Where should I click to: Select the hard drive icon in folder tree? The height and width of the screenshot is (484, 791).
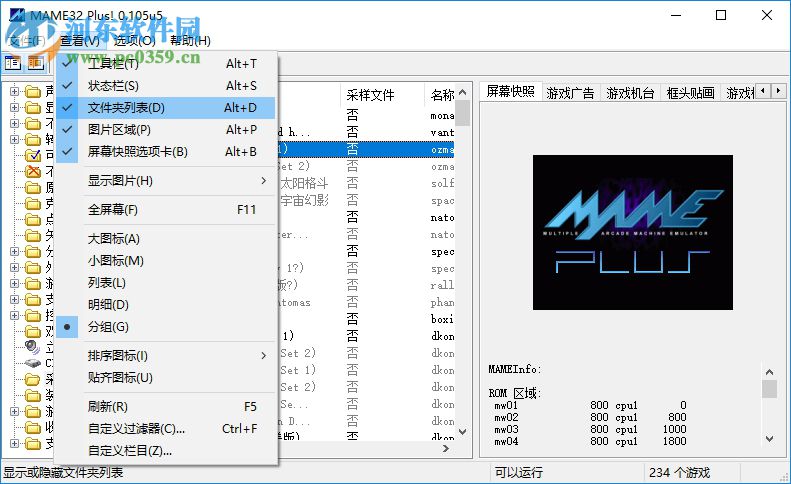click(x=33, y=363)
